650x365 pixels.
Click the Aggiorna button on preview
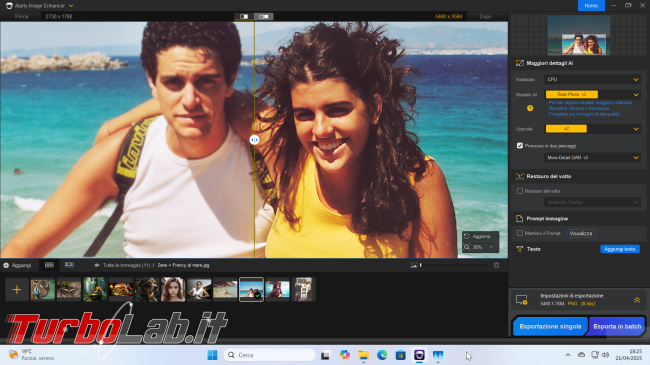(481, 236)
